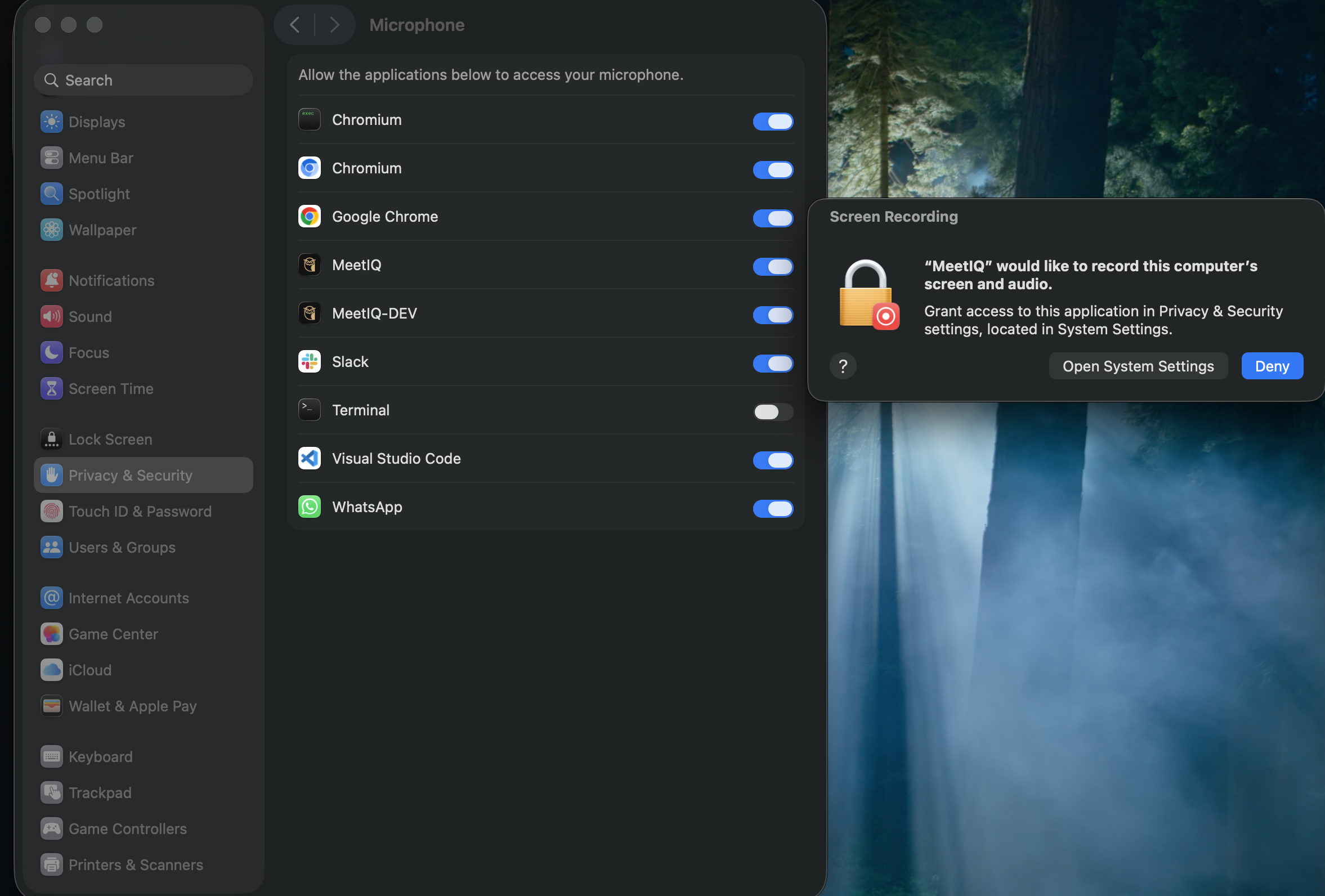Click the WhatsApp app icon
The image size is (1325, 896).
coord(310,507)
